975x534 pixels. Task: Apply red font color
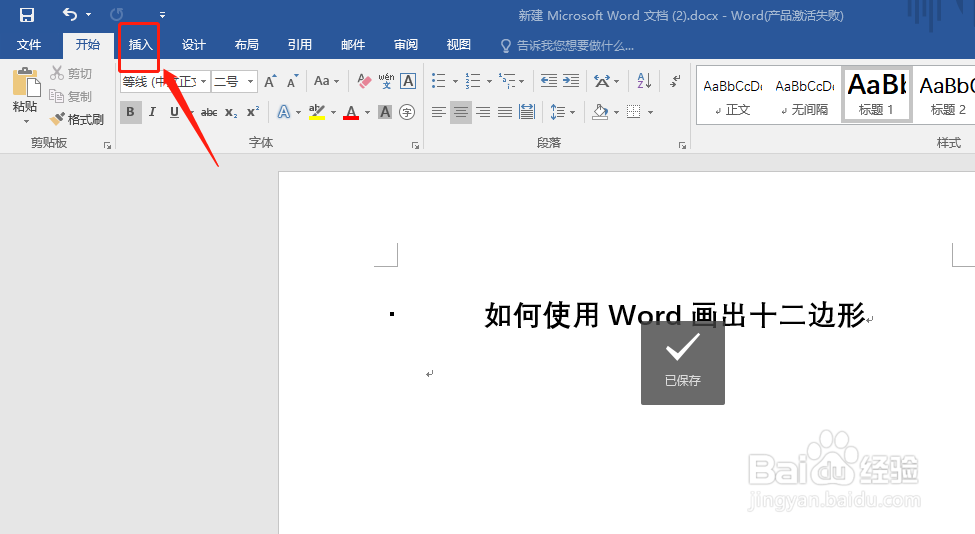point(351,112)
